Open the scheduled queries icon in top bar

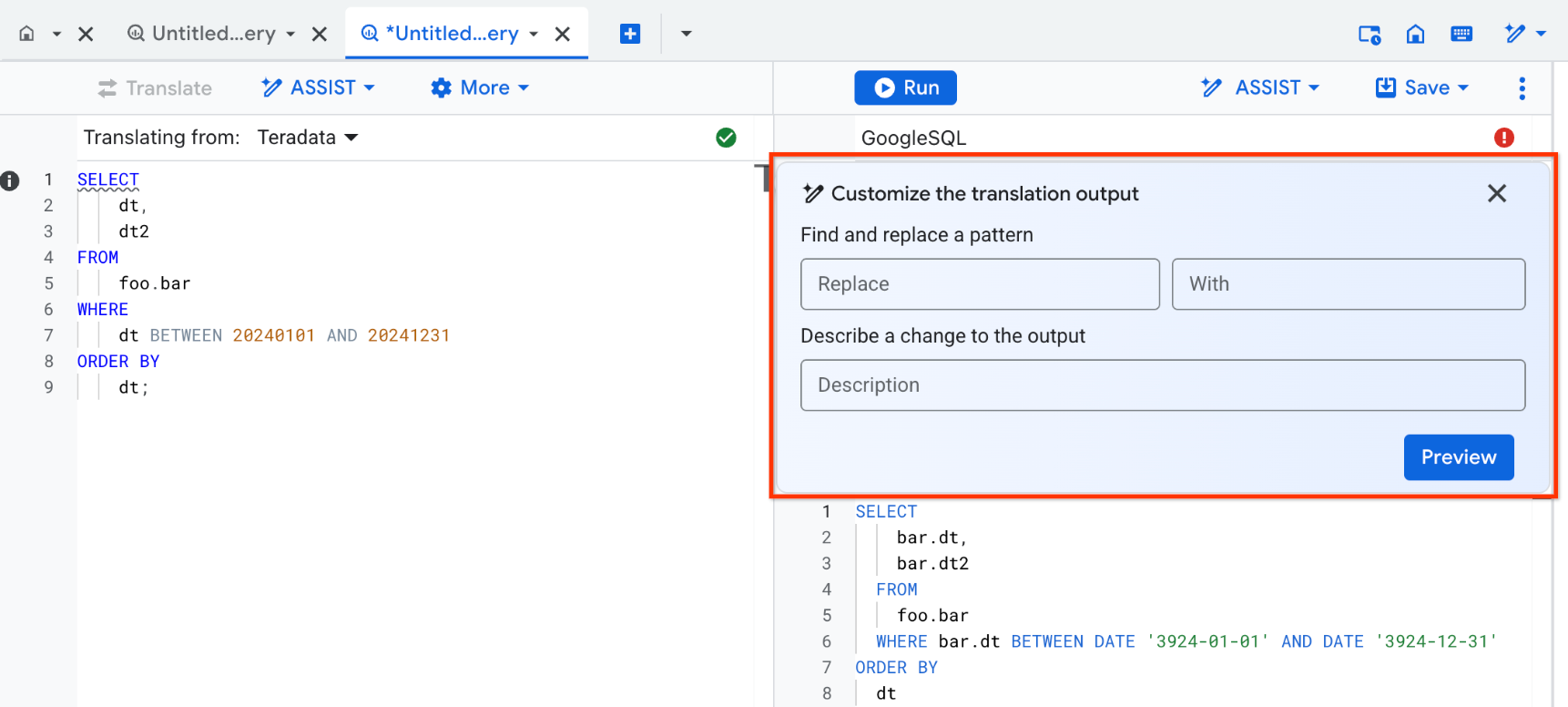tap(1369, 34)
